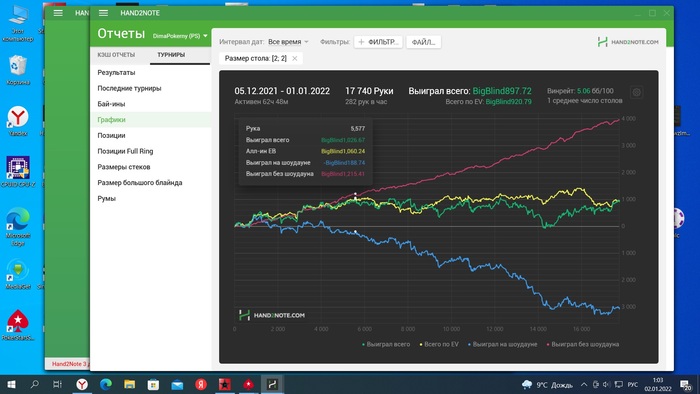Click the add filter button
700x394 pixels.
[379, 42]
